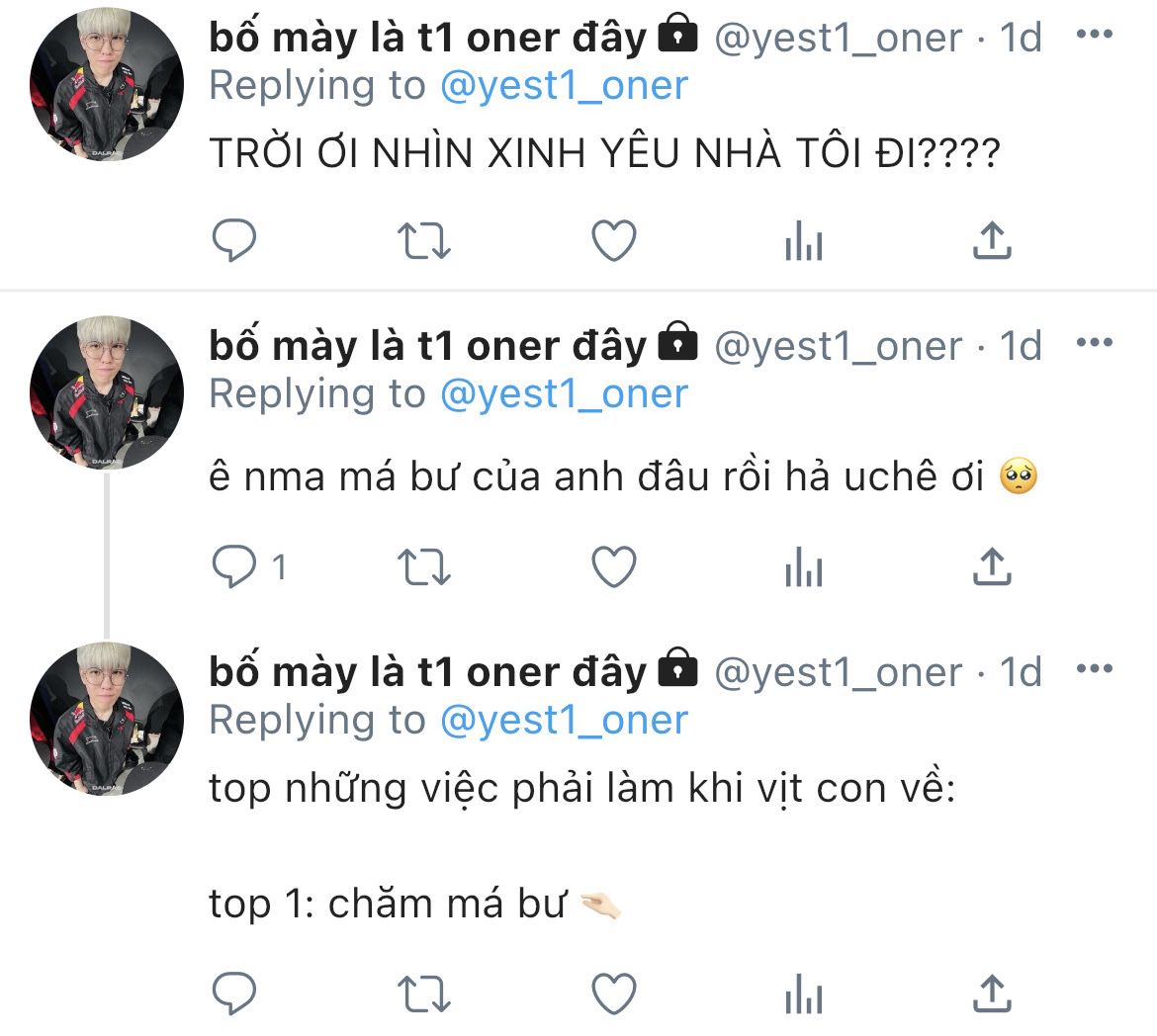View analytics of the first tweet
This screenshot has height=1036, width=1157.
click(804, 240)
